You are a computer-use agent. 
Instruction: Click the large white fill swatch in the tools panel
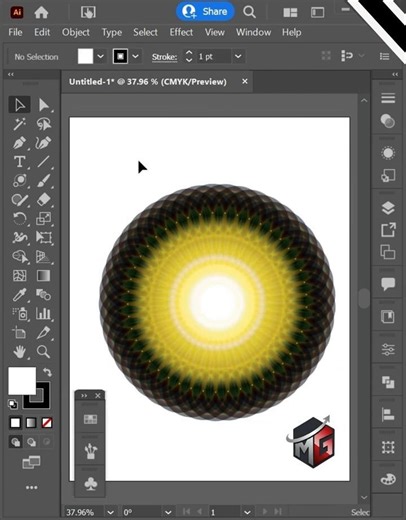coord(22,381)
